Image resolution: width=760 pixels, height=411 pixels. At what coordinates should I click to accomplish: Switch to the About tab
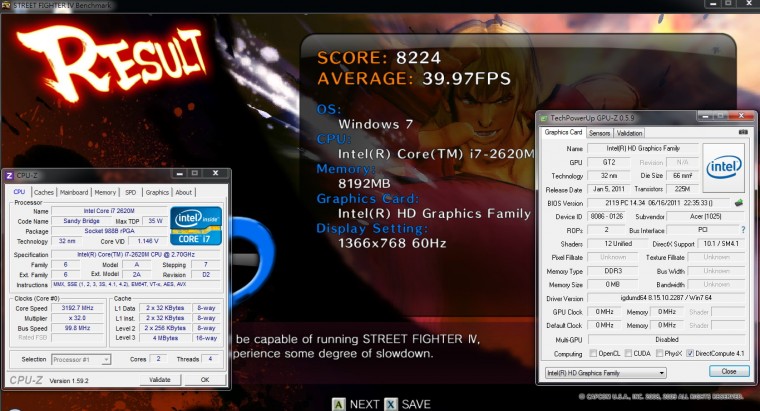coord(184,192)
